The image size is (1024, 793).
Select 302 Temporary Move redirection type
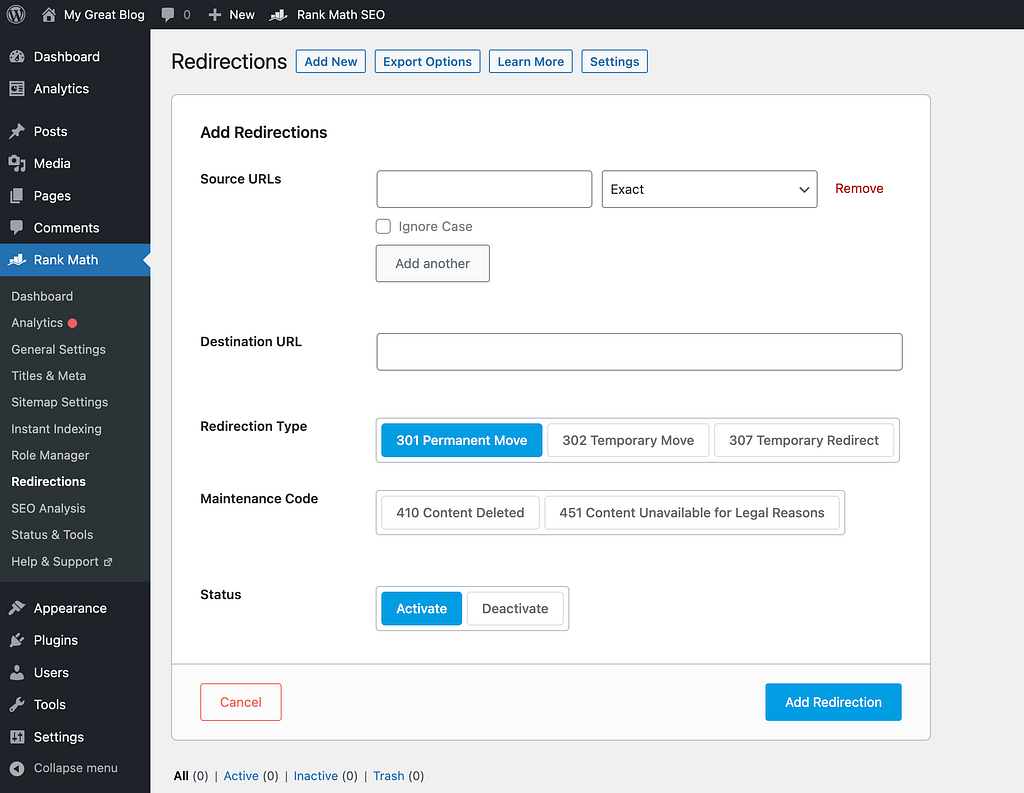[x=628, y=440]
